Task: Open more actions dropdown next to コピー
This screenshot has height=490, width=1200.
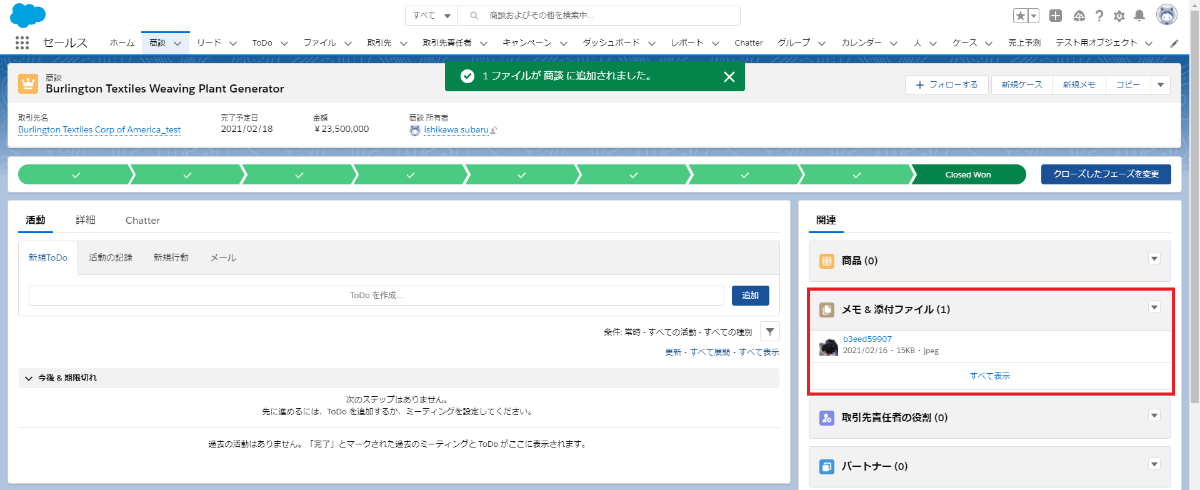Action: click(x=1160, y=85)
